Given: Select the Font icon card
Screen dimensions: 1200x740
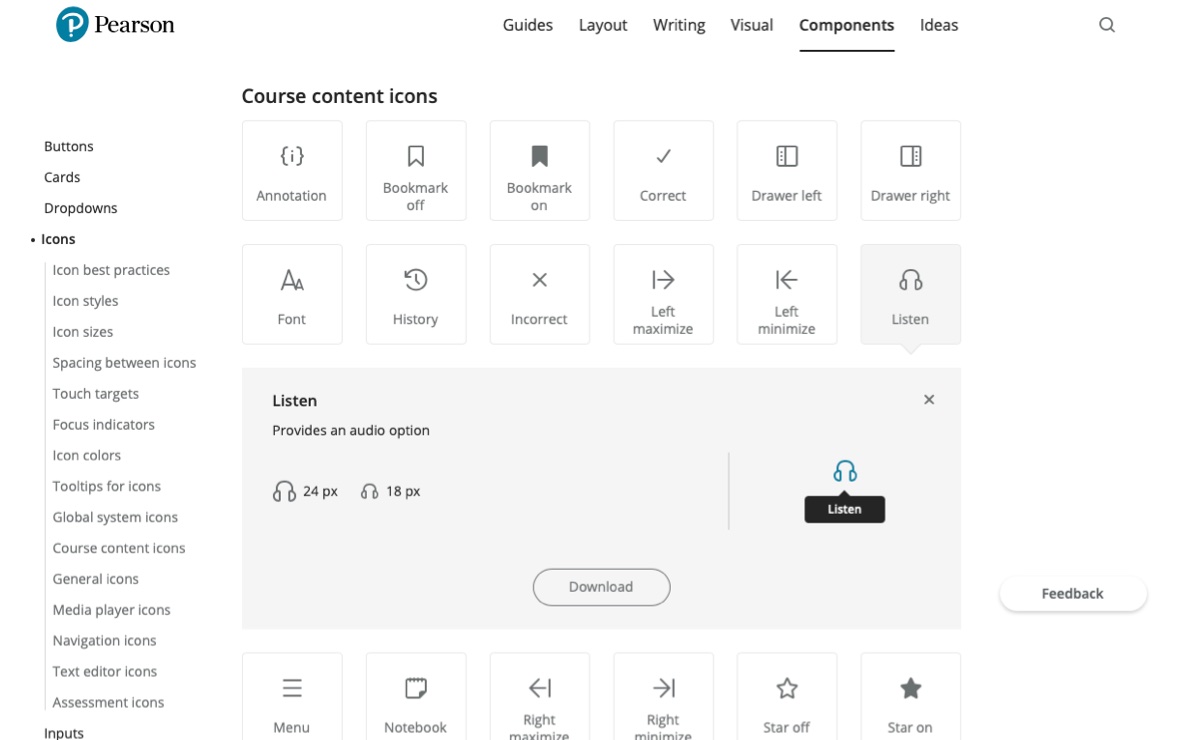Looking at the screenshot, I should pyautogui.click(x=292, y=295).
